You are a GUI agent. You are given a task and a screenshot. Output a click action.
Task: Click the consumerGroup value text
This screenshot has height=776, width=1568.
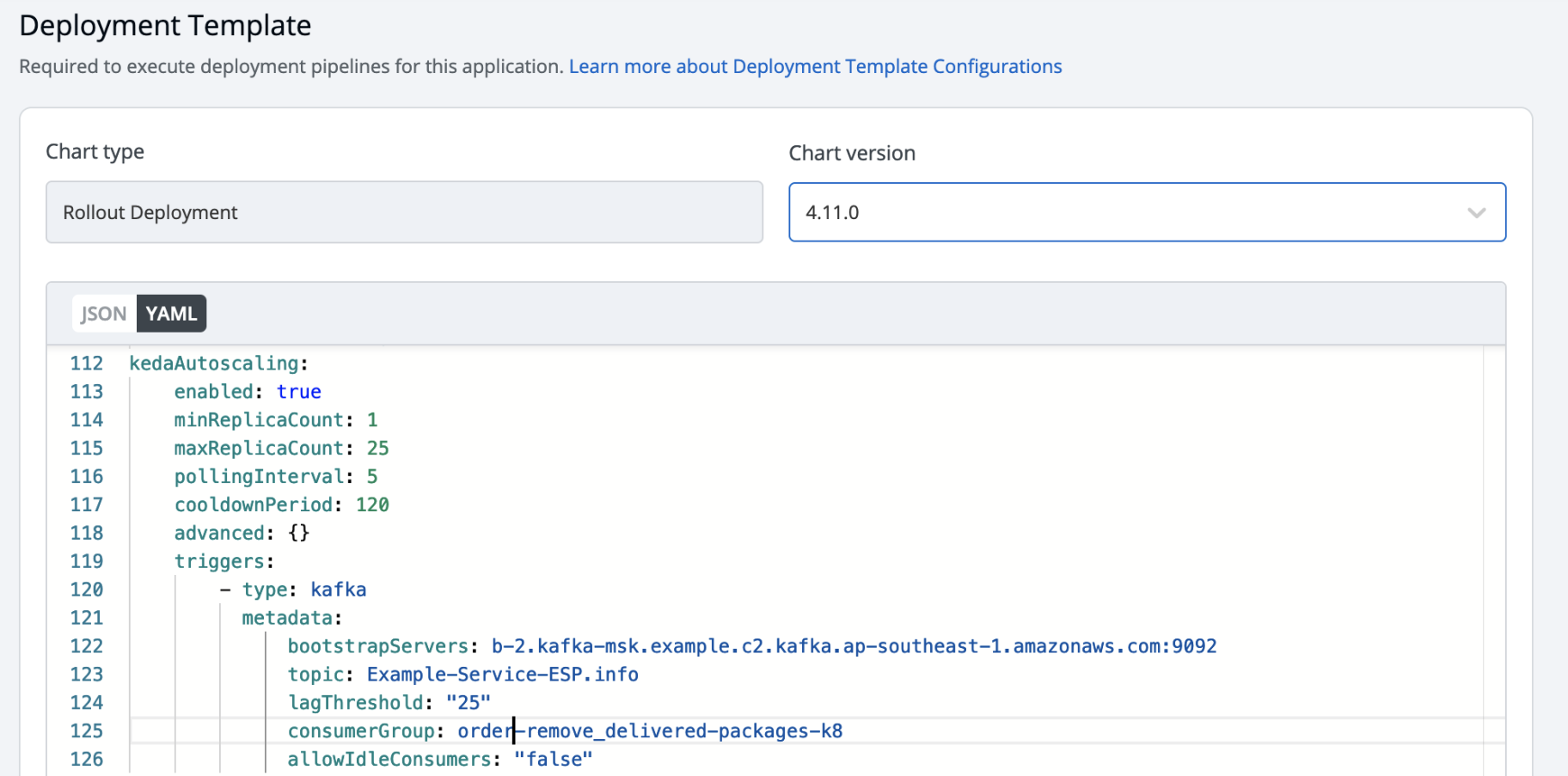tap(650, 731)
